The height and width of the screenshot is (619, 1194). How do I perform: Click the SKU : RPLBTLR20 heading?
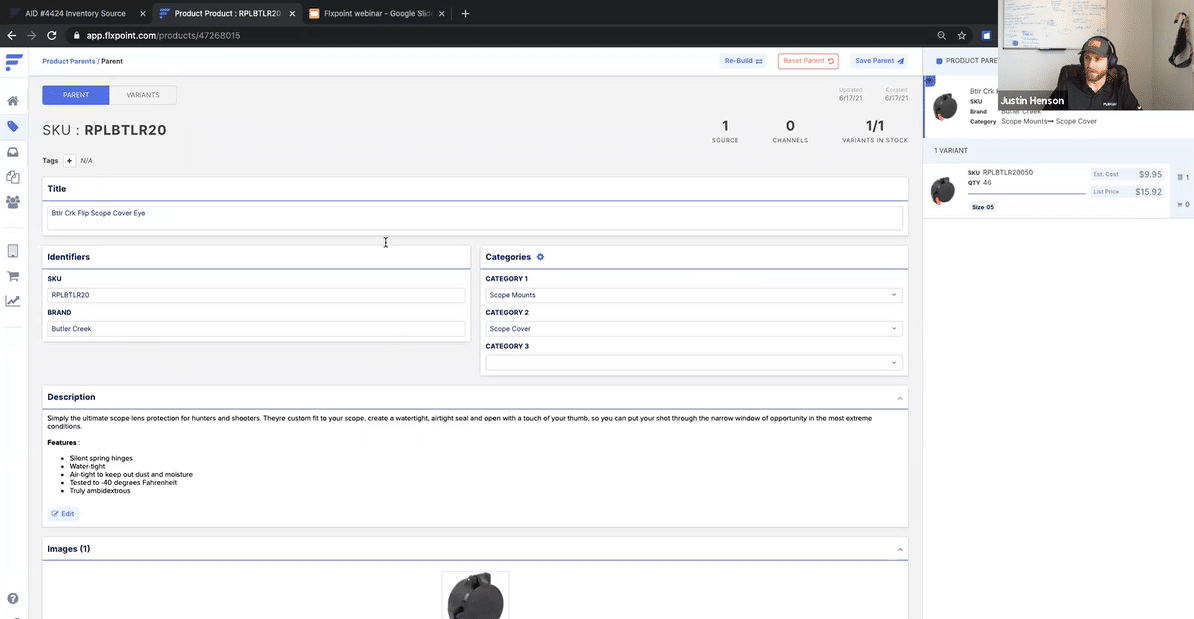click(x=104, y=130)
